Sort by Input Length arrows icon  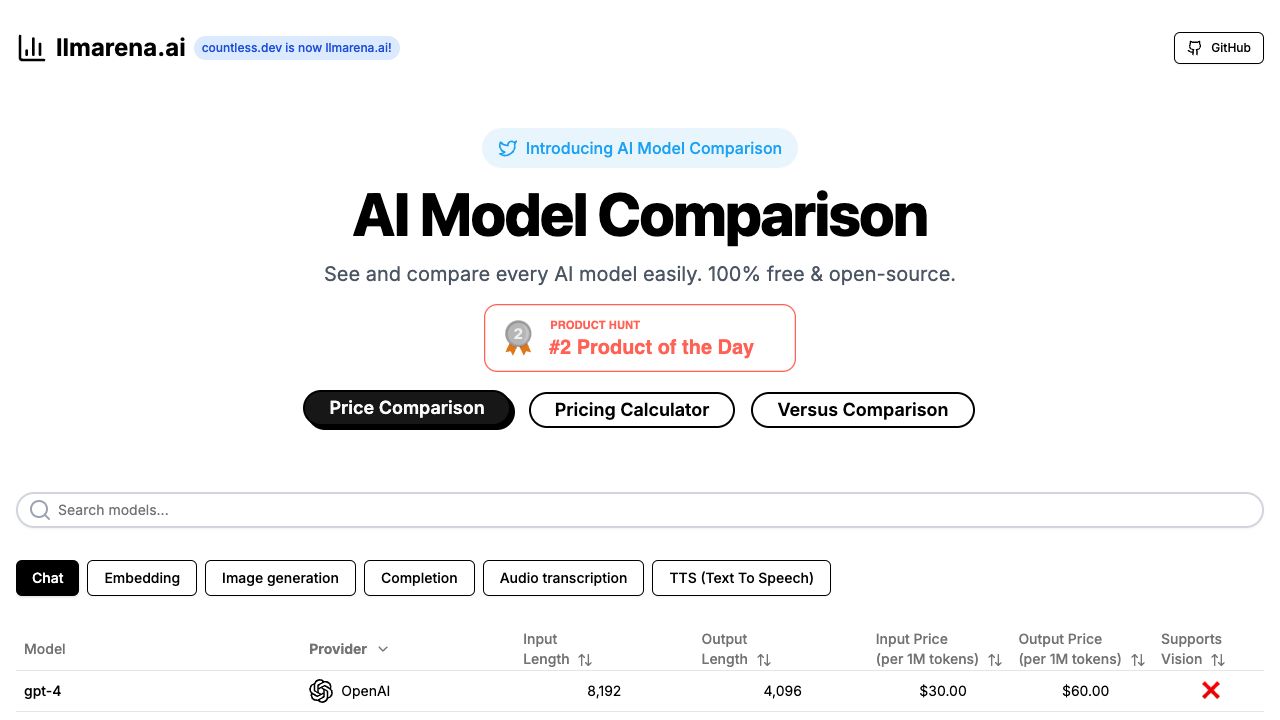585,660
